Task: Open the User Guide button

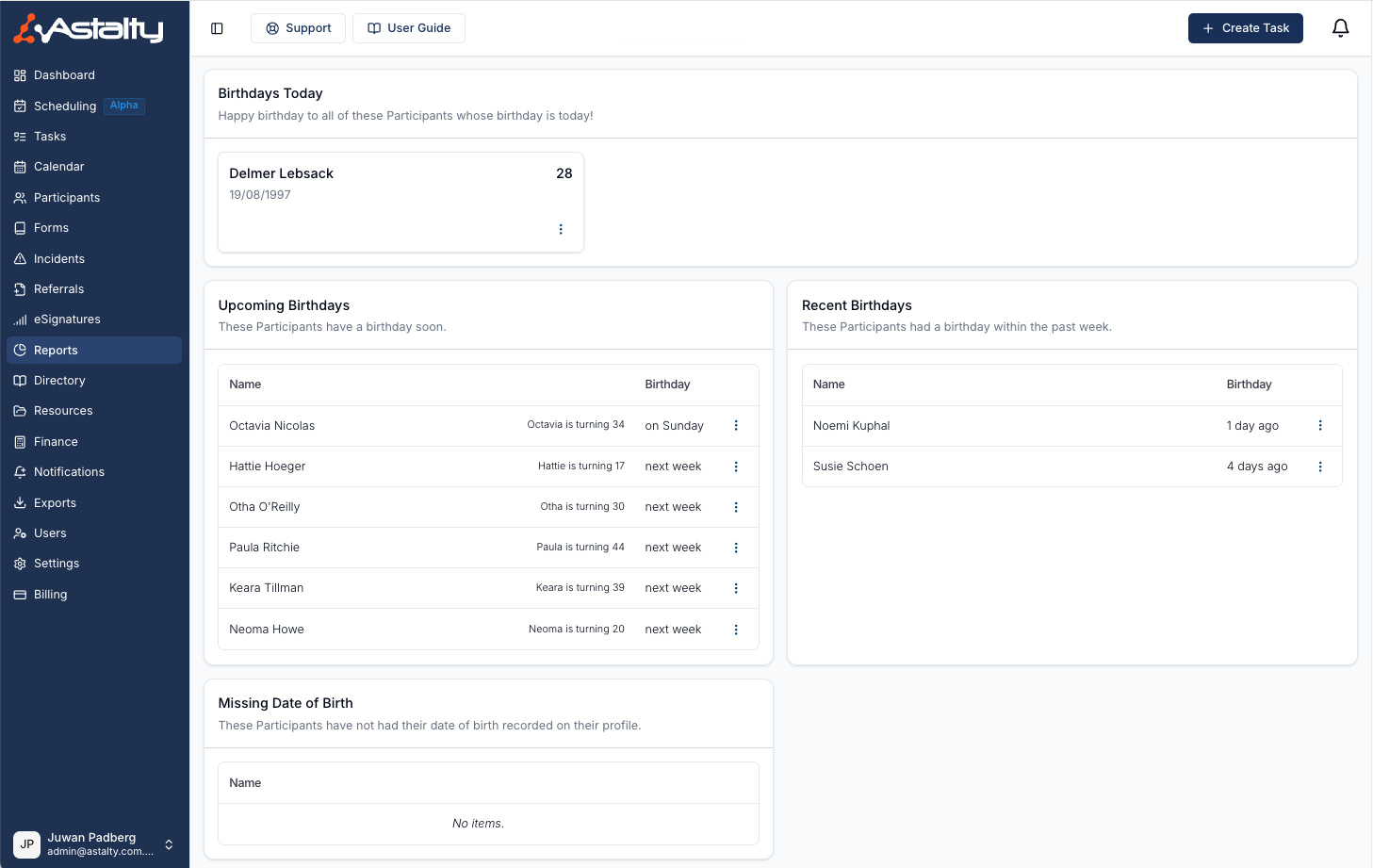Action: coord(409,28)
